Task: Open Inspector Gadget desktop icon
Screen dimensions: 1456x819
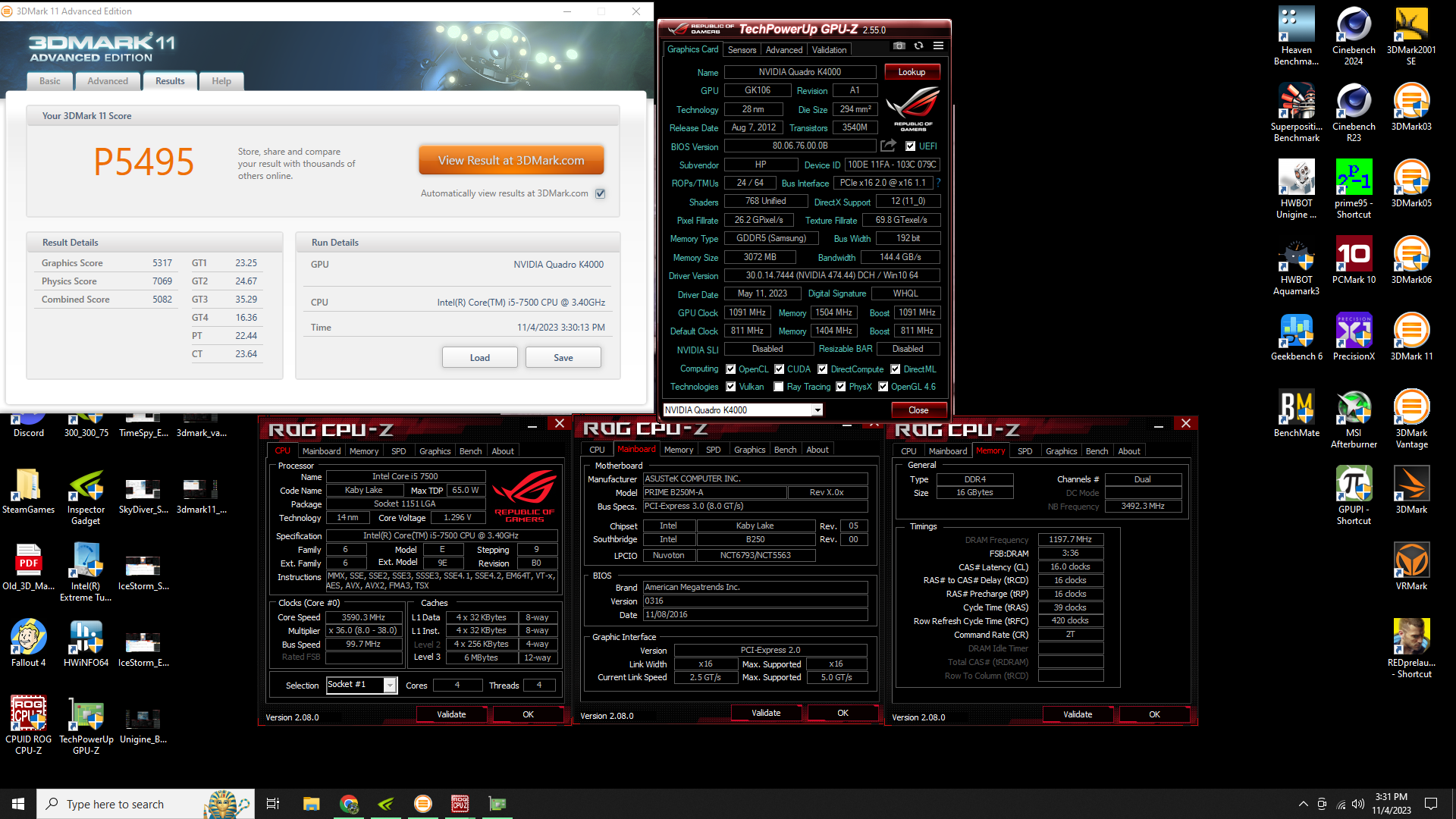Action: tap(86, 495)
